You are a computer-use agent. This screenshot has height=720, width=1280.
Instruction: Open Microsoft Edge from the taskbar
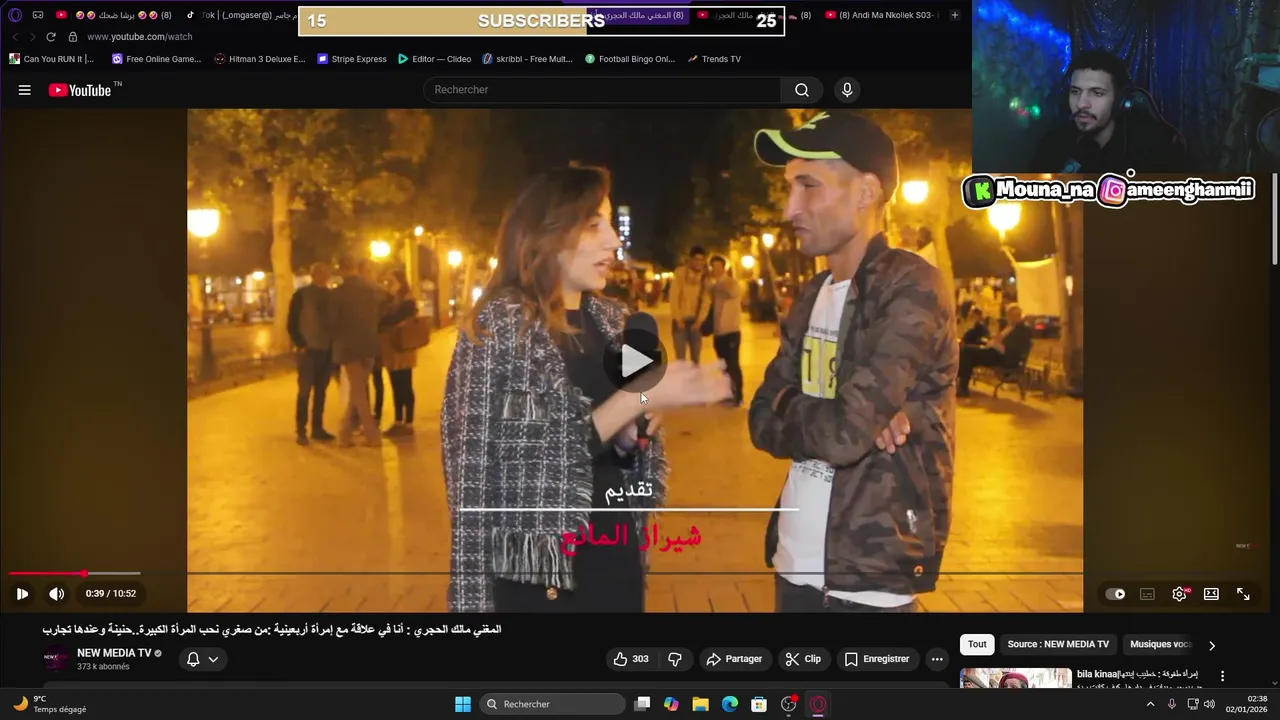point(730,704)
